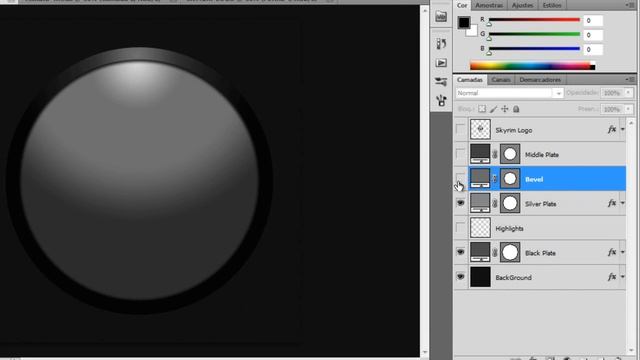
Task: Open the Actions panel play icon
Action: 441,63
